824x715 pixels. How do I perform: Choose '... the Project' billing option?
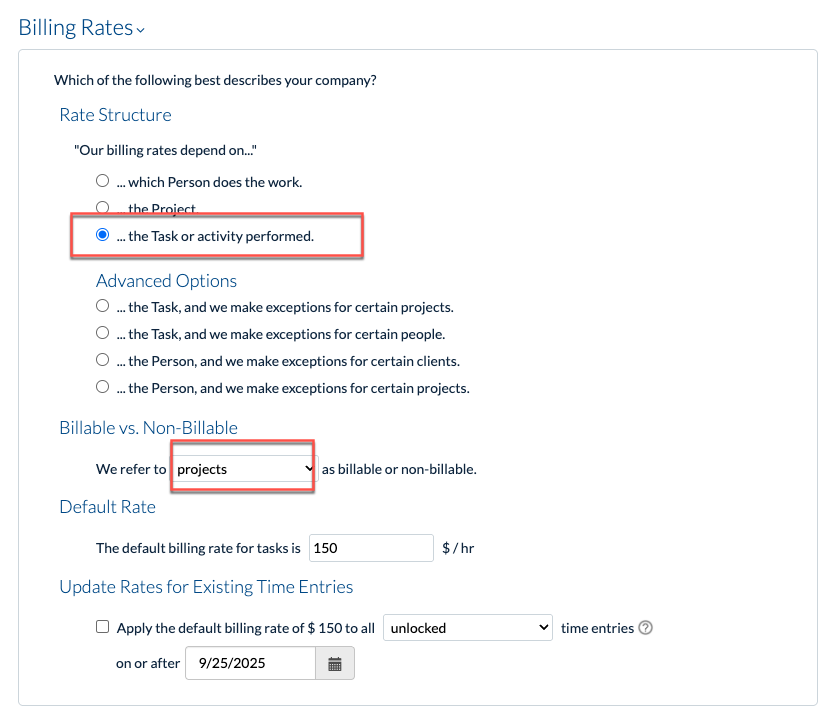(102, 207)
